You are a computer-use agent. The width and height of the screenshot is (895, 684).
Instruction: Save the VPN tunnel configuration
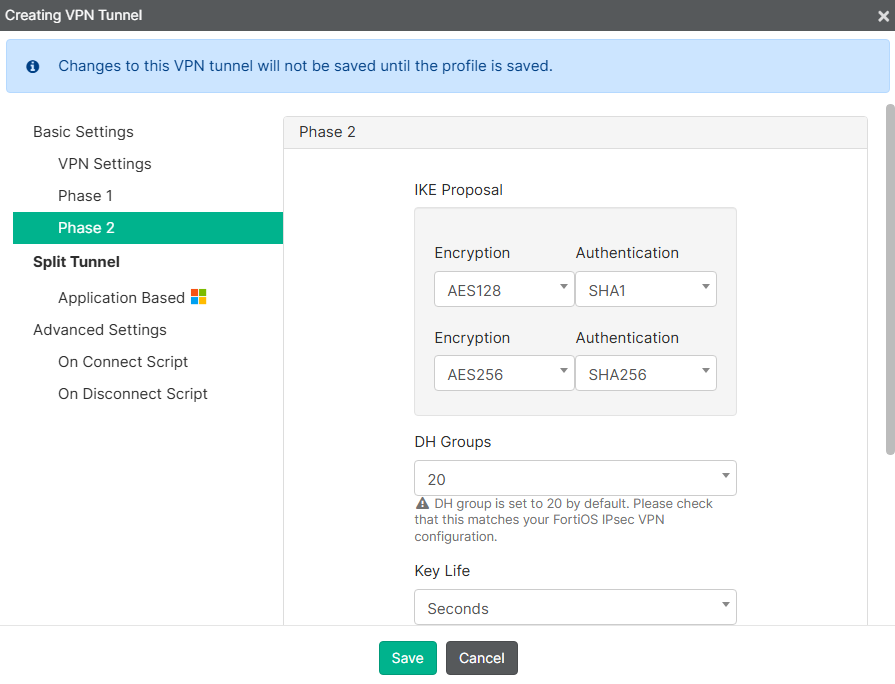point(407,658)
